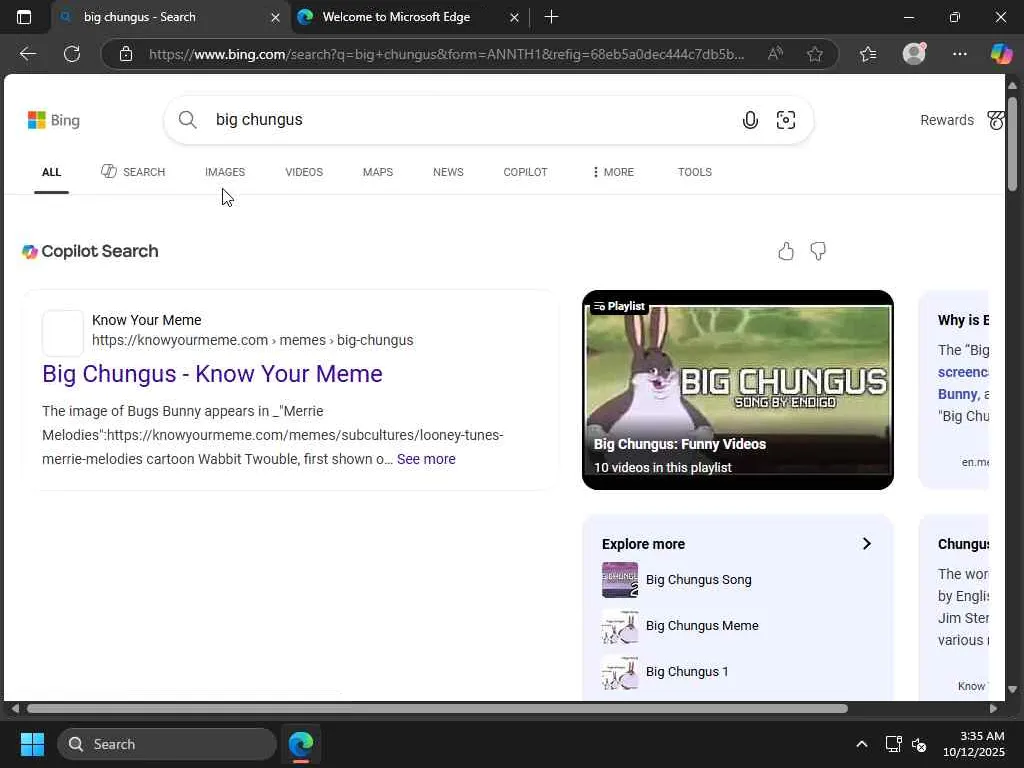The image size is (1024, 768).
Task: Open Big Chungus 1 suggestion
Action: click(686, 671)
